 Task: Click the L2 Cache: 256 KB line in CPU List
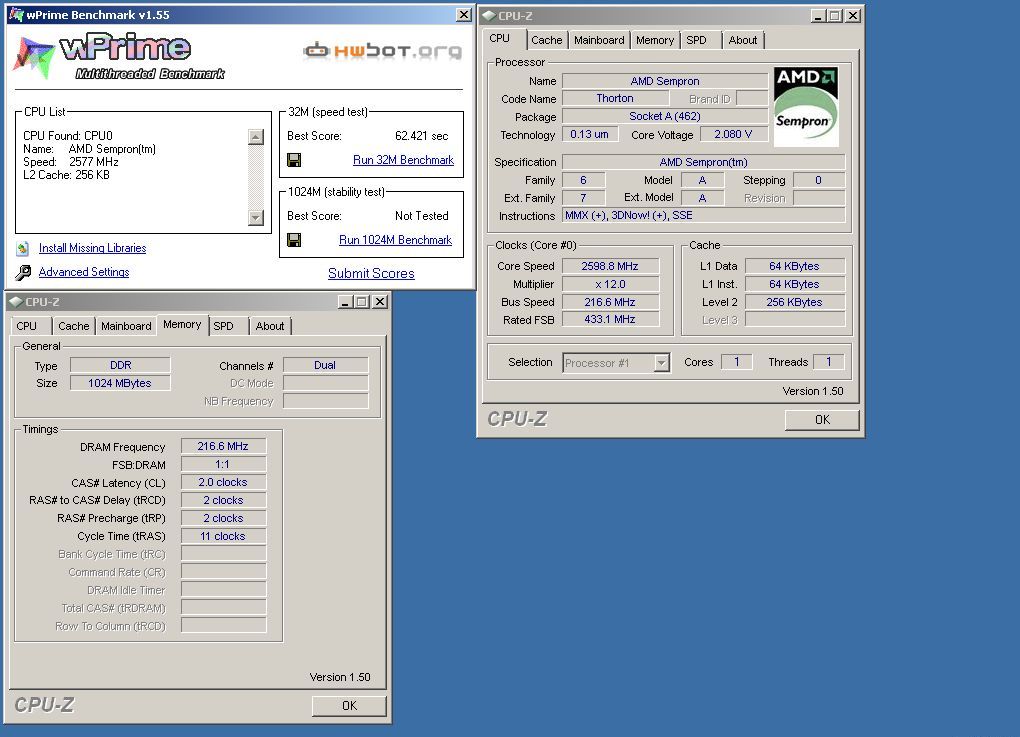pyautogui.click(x=66, y=175)
